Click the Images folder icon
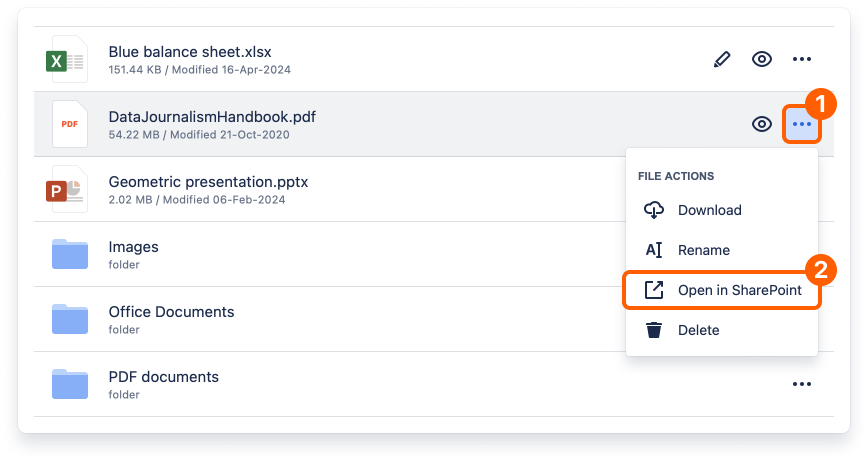Screen dimensions: 868x461 click(x=70, y=254)
